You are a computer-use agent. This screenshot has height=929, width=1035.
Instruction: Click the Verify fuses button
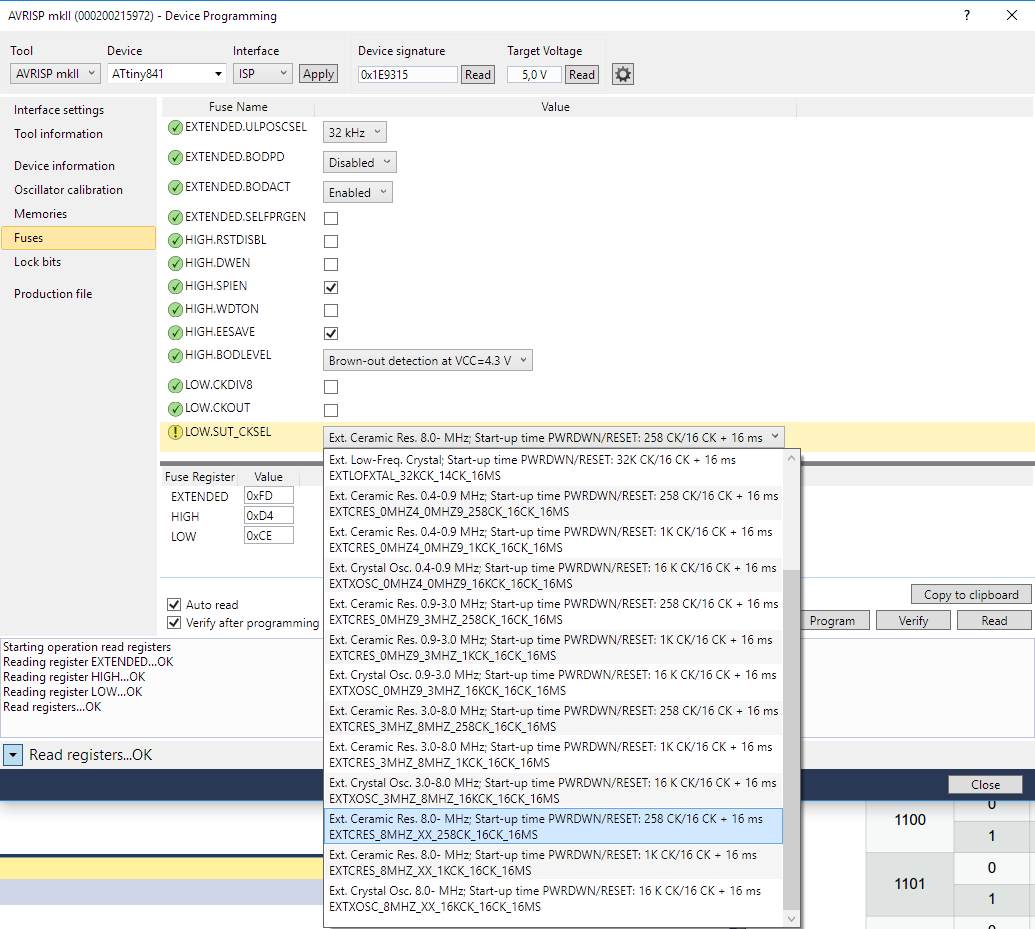click(x=913, y=621)
